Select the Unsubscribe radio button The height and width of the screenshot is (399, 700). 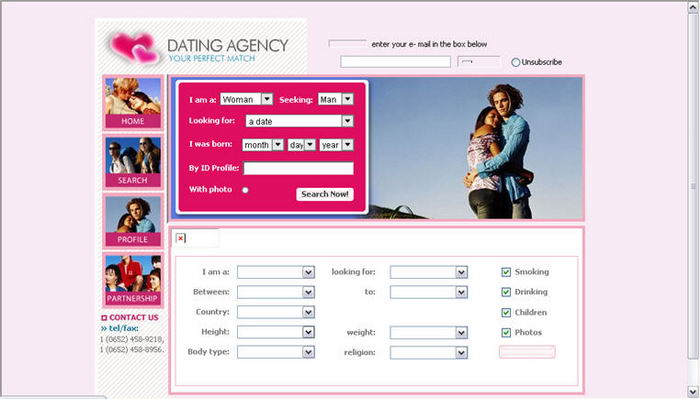pyautogui.click(x=516, y=62)
